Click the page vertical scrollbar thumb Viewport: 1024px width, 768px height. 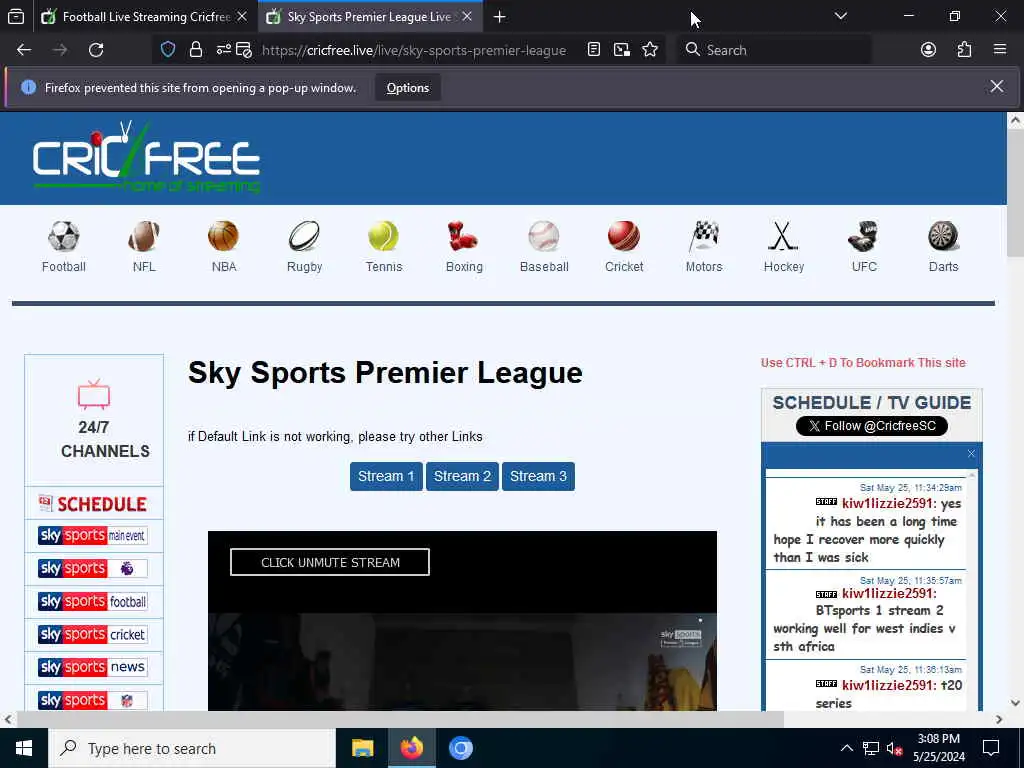(x=1015, y=194)
